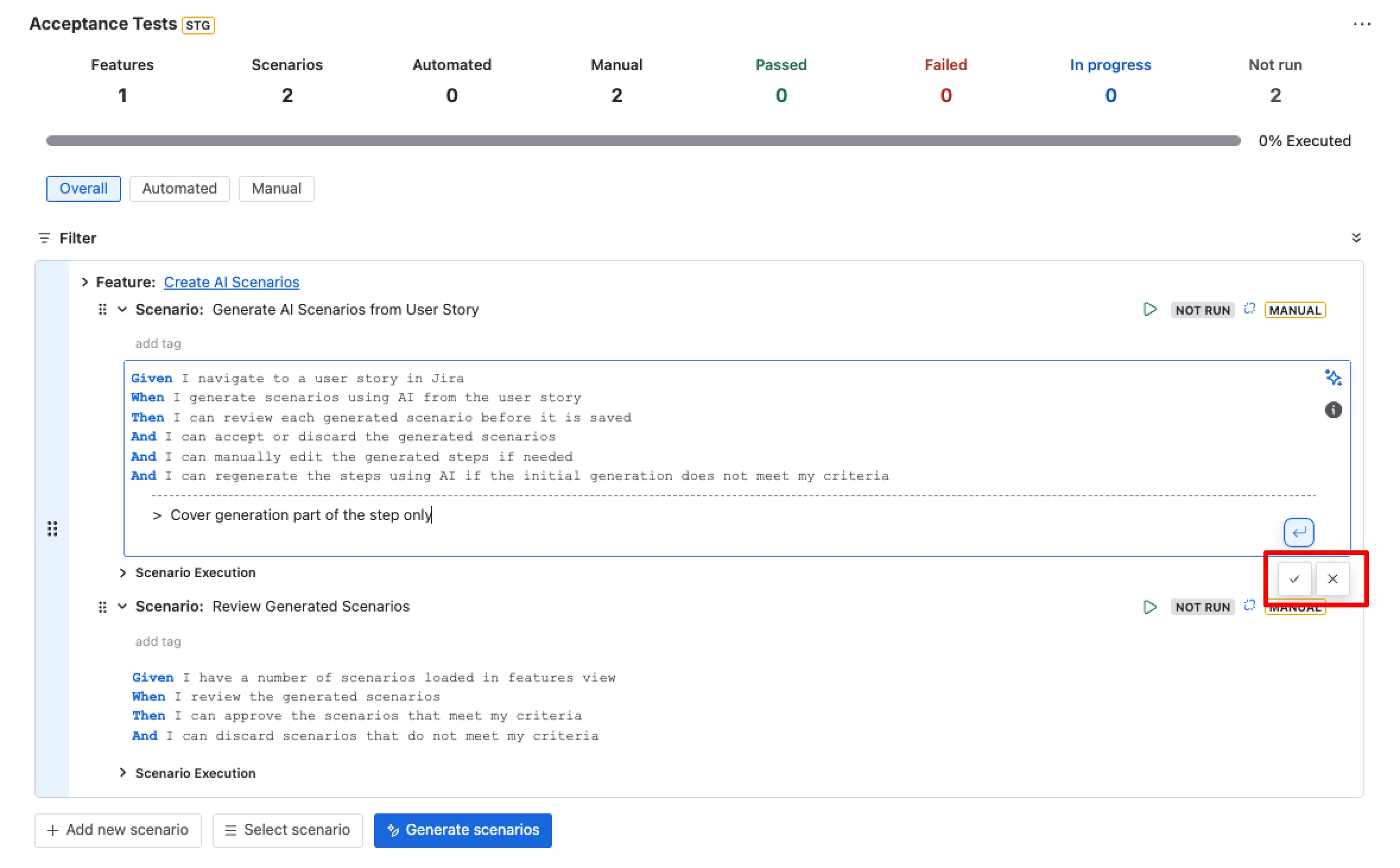Expand Scenario Execution under Review Generated Scenarios
This screenshot has width=1400, height=868.
click(122, 772)
